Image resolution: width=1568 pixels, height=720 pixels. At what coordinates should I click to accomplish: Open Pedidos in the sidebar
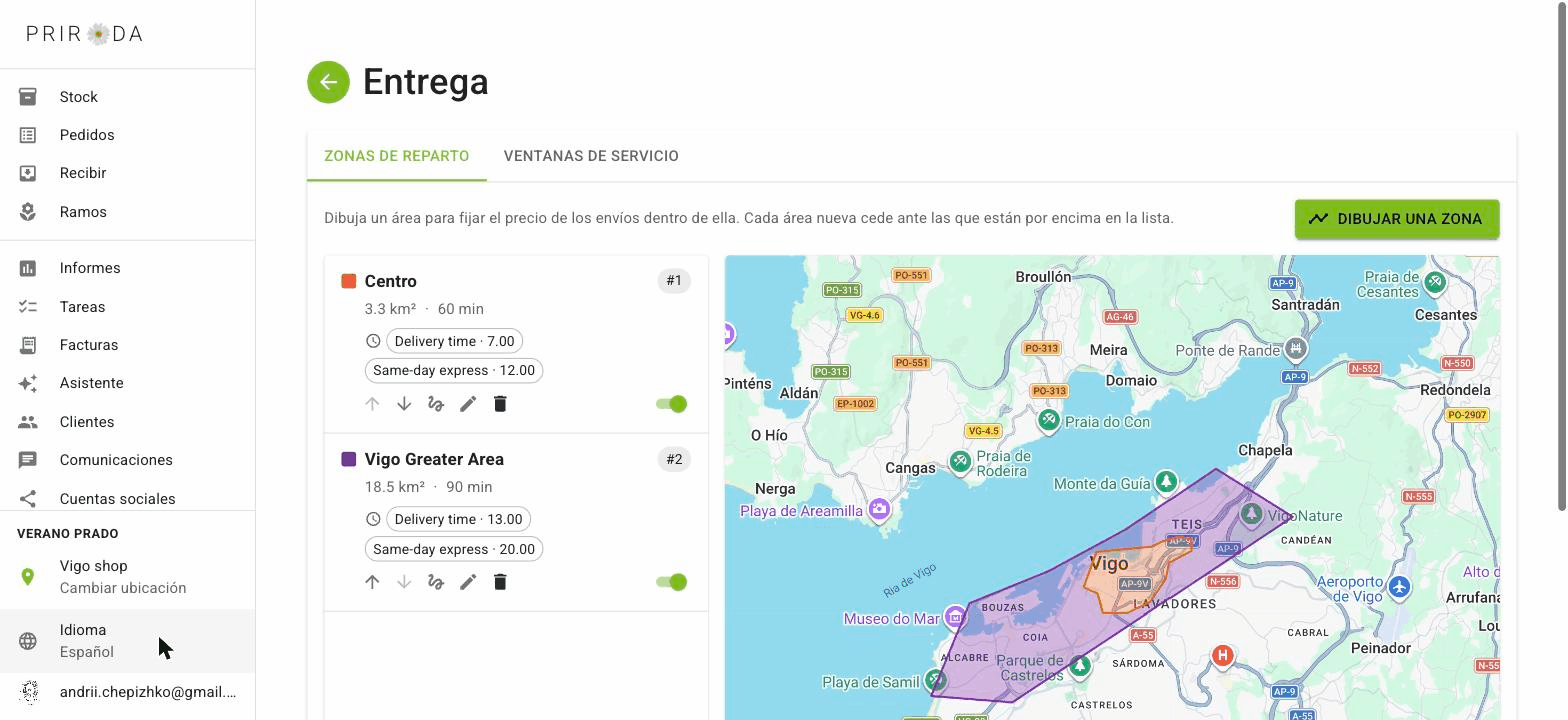point(128,135)
